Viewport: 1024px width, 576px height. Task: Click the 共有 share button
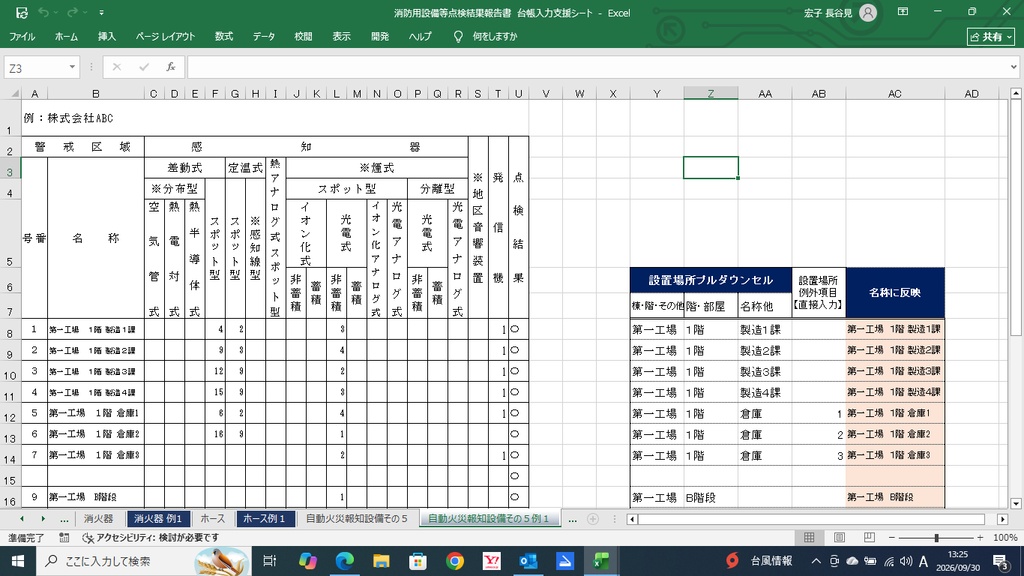[x=991, y=37]
